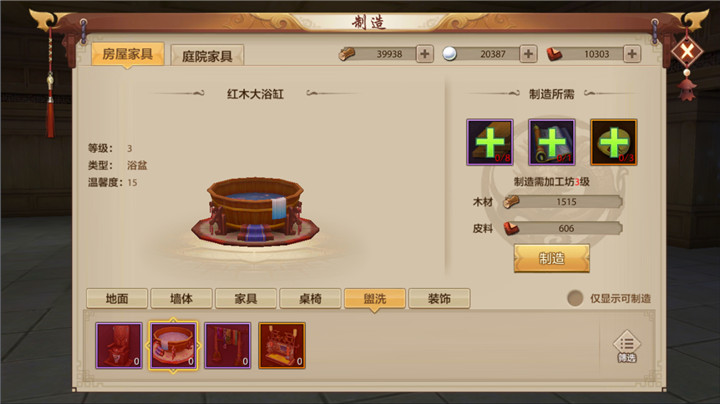Choose the first washstand furniture thumbnail

pos(119,346)
